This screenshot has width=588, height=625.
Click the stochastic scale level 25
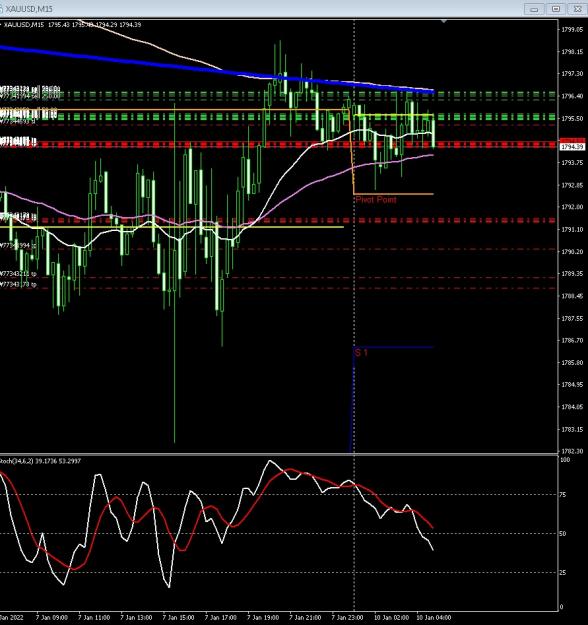coord(563,573)
